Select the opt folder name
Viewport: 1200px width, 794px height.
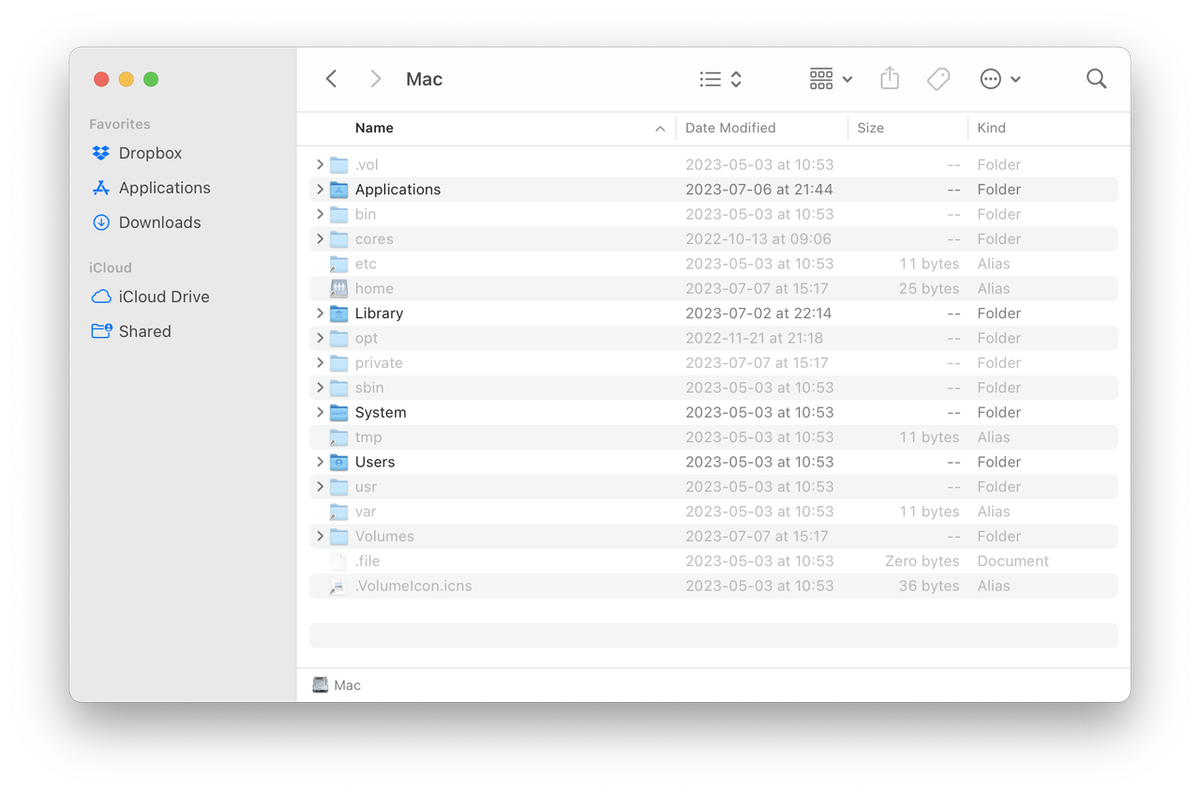pyautogui.click(x=366, y=338)
